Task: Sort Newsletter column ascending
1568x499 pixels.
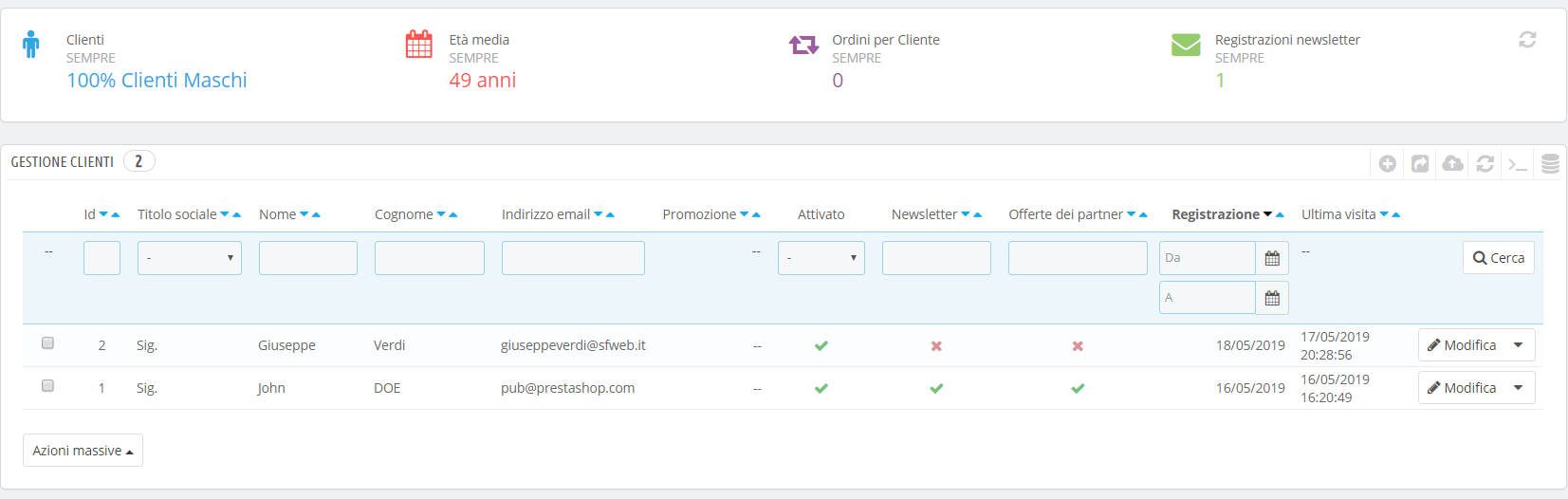Action: [x=978, y=214]
